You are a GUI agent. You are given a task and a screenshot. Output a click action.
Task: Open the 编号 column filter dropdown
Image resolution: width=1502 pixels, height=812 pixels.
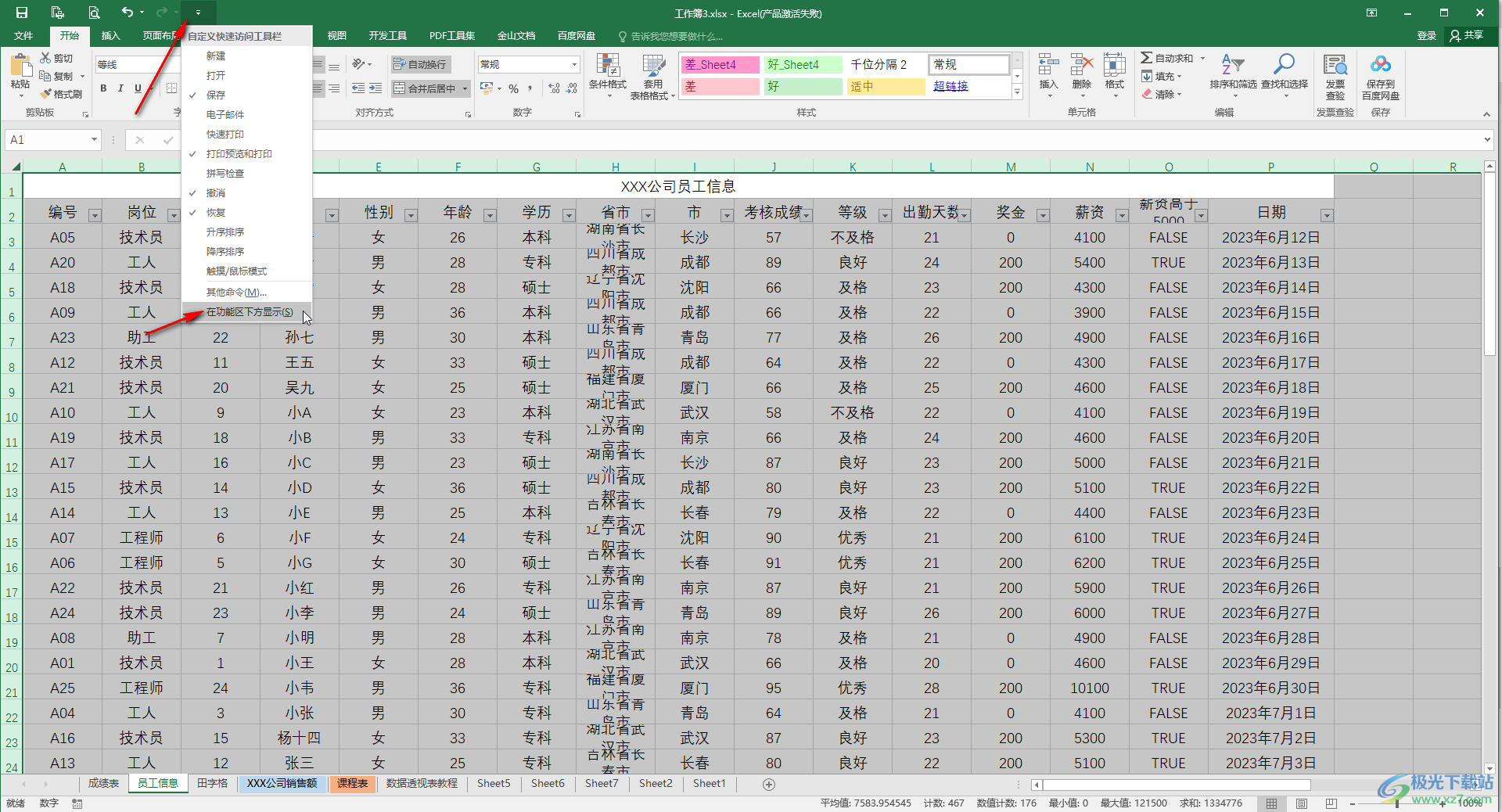click(95, 215)
